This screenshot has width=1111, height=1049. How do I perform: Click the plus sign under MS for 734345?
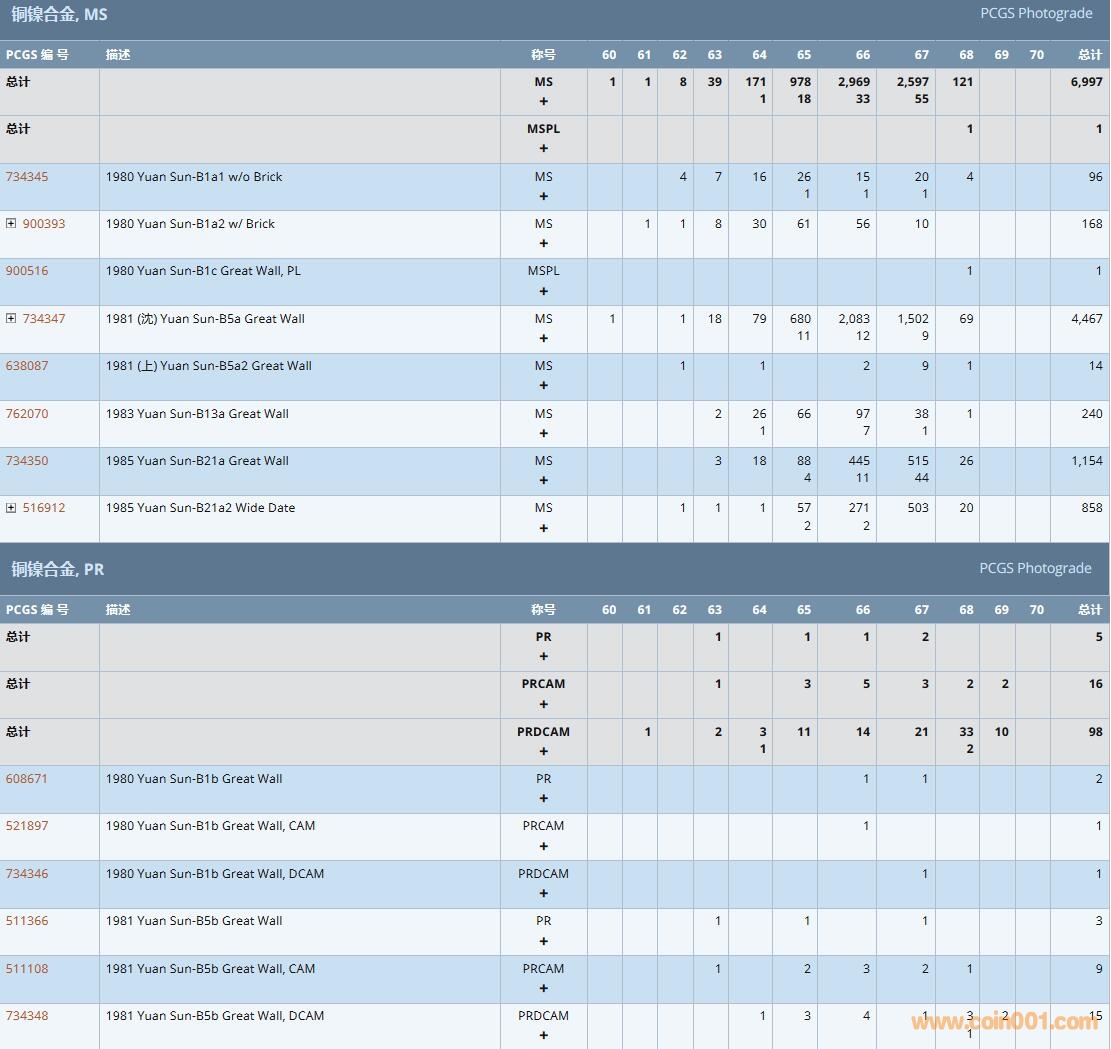[x=544, y=196]
